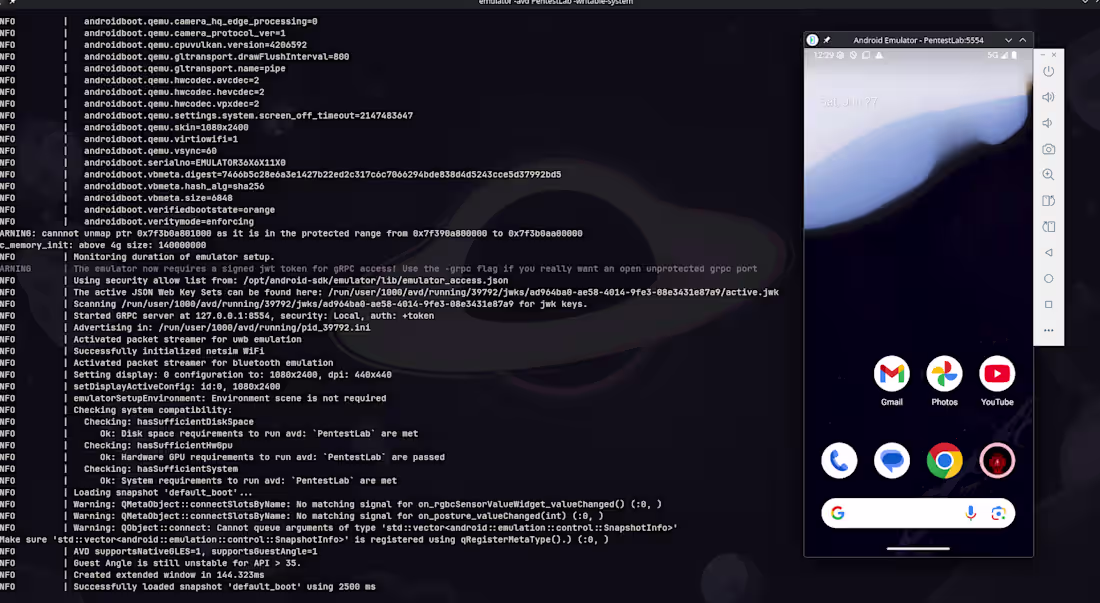Click the androidboot.serialno=EMULATOR36X6X11X0 line

[x=185, y=163]
